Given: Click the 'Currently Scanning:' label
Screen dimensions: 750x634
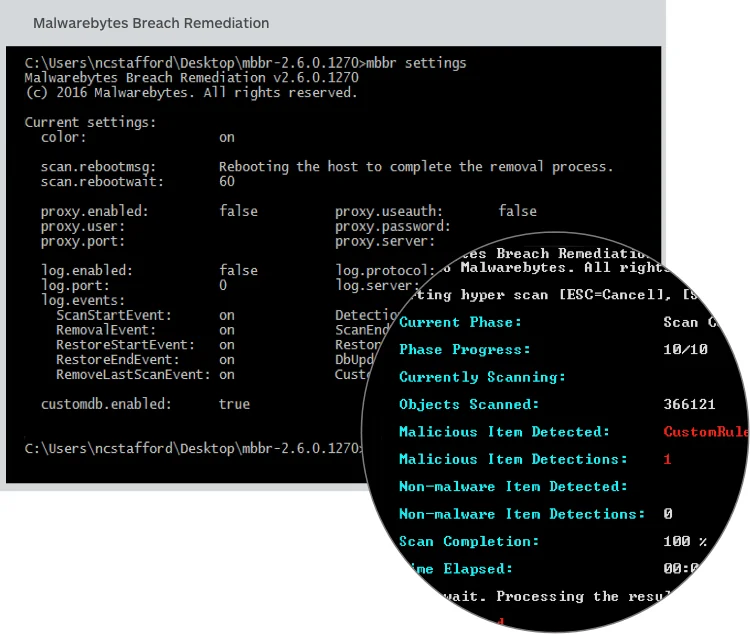Looking at the screenshot, I should [482, 377].
